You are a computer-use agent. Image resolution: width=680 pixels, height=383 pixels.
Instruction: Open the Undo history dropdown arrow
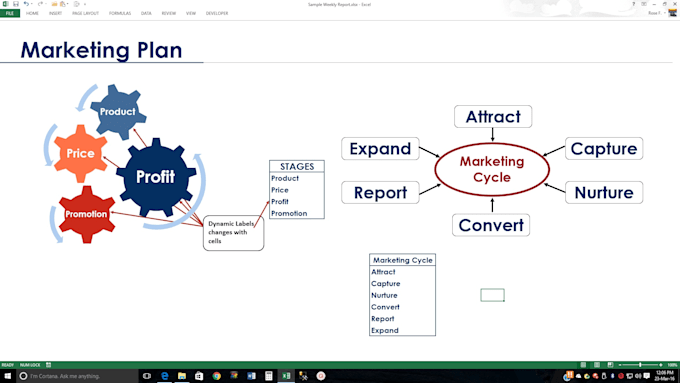[x=31, y=4]
